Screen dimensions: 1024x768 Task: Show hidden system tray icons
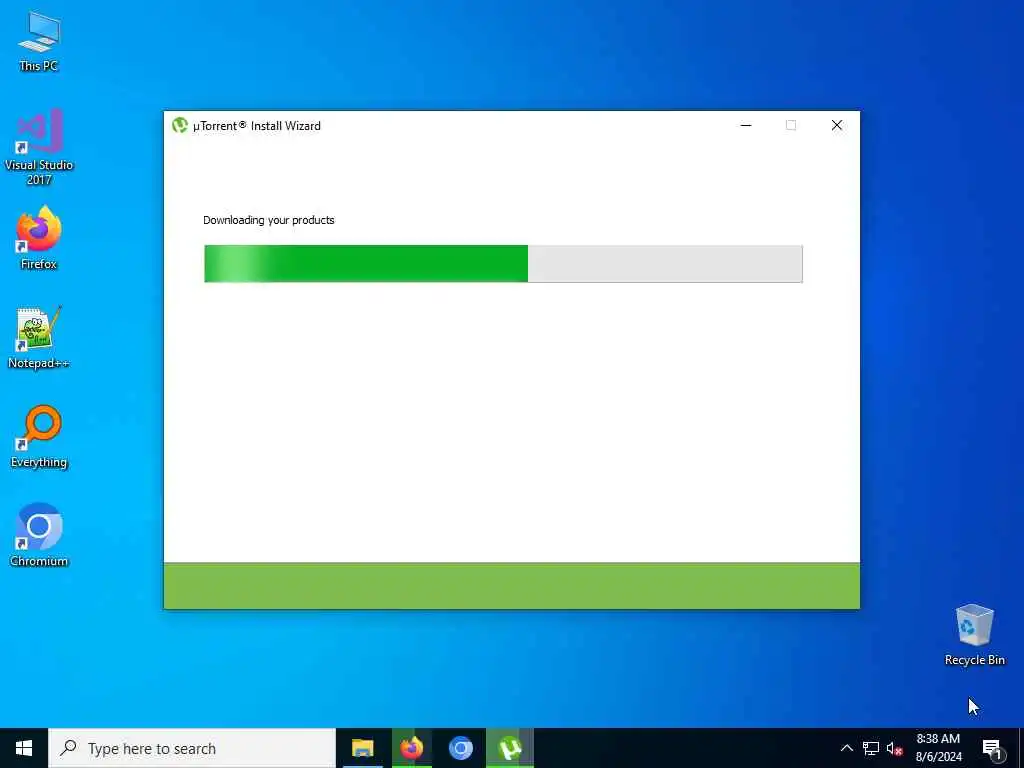(x=846, y=748)
